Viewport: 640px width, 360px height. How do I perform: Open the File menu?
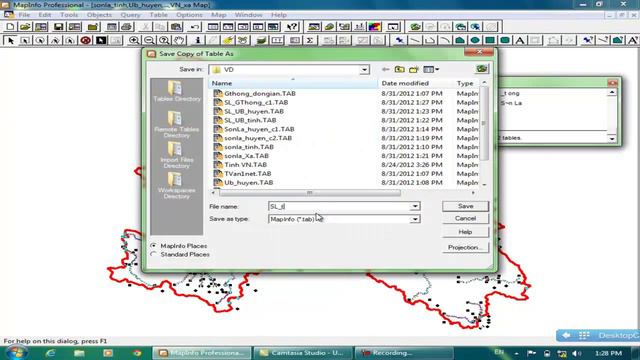(24, 15)
